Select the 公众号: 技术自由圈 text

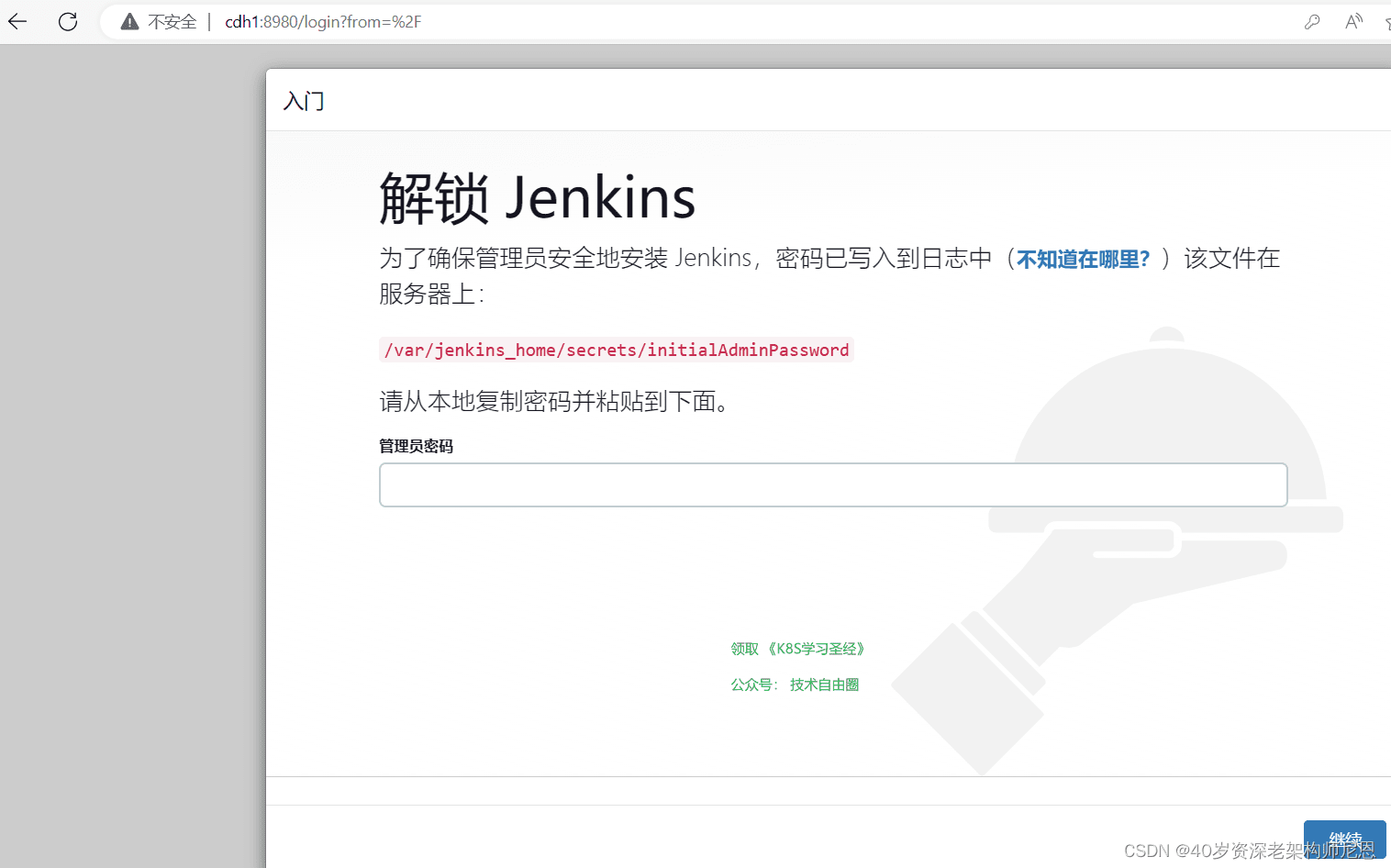(x=795, y=684)
